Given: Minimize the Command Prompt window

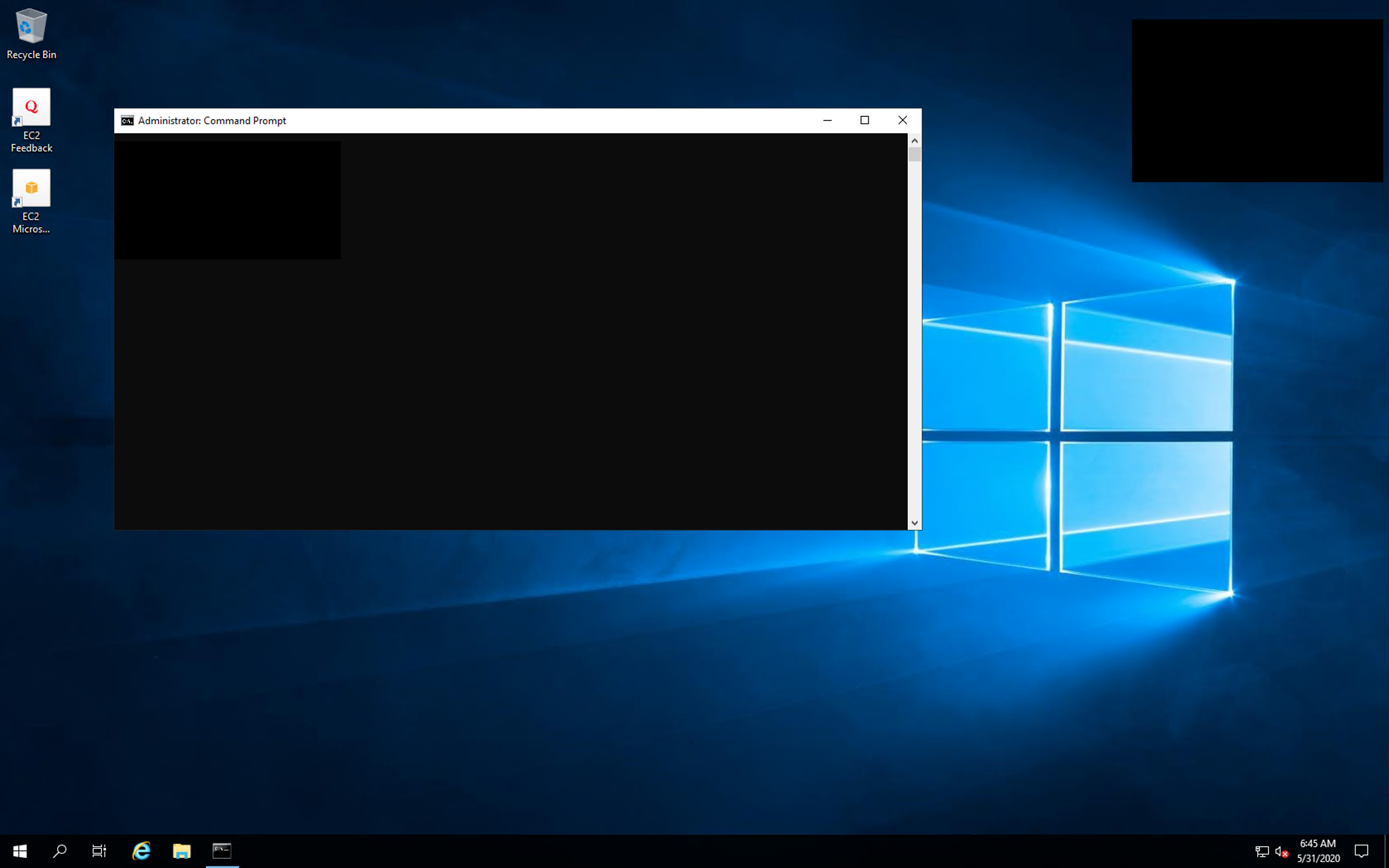Looking at the screenshot, I should click(827, 121).
